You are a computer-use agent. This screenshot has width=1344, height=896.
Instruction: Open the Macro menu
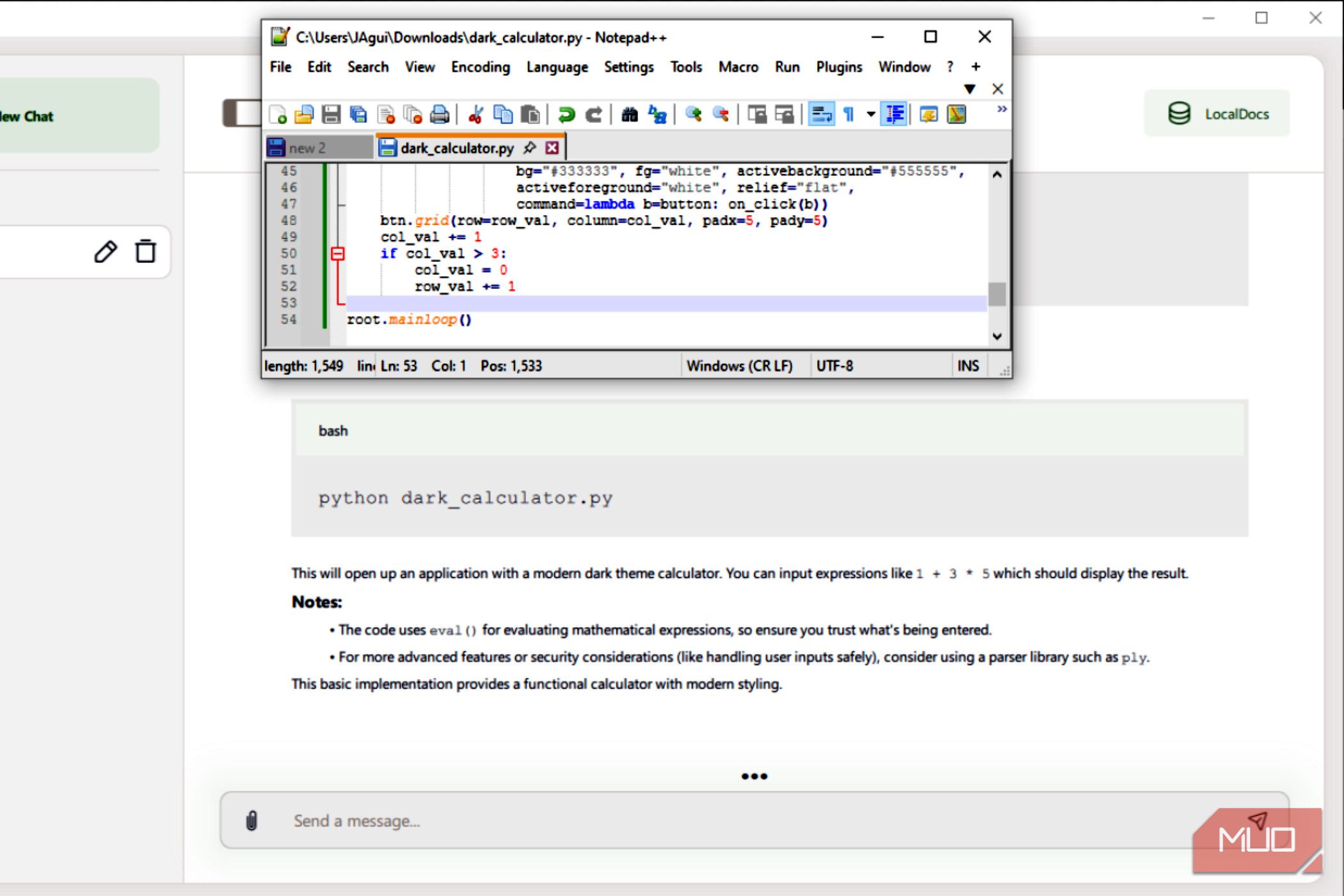(x=738, y=67)
